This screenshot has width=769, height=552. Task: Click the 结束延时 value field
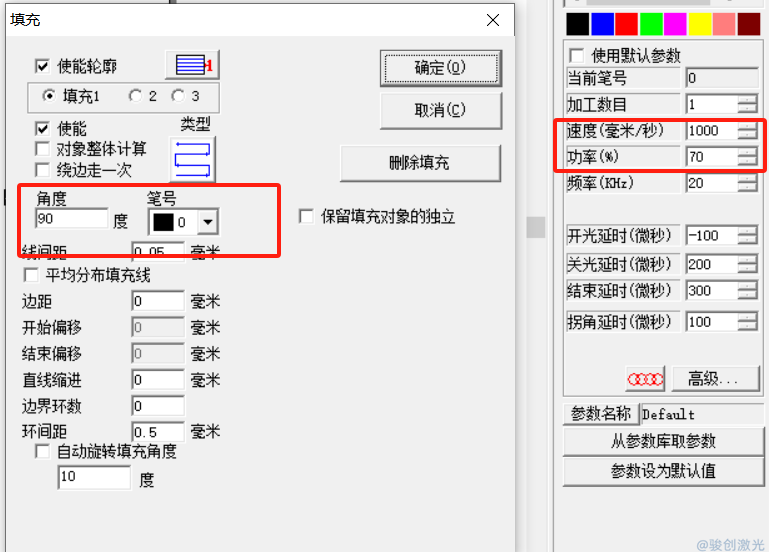pyautogui.click(x=712, y=291)
